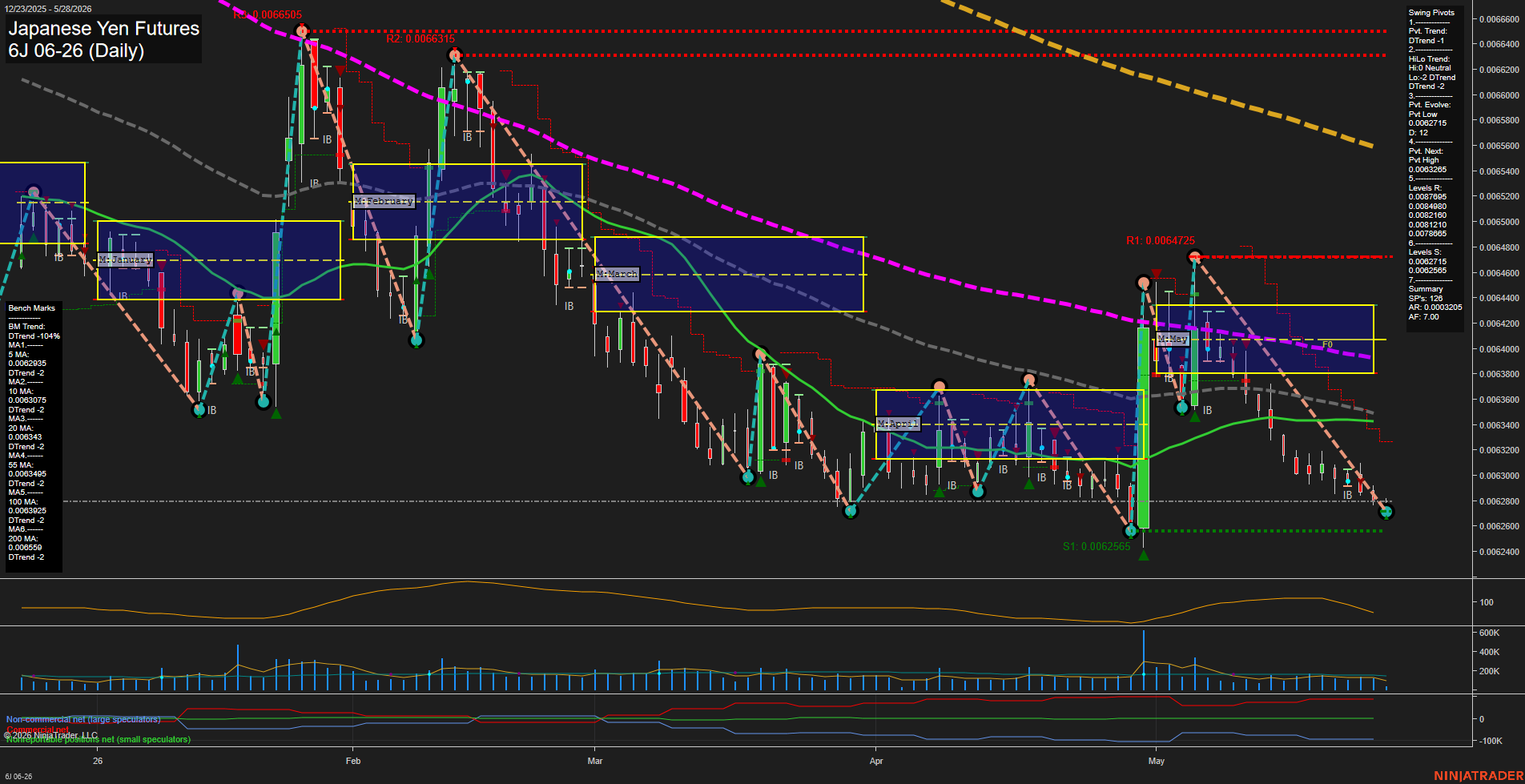Click the DTrend -104% value
This screenshot has height=784, width=1525.
point(34,336)
